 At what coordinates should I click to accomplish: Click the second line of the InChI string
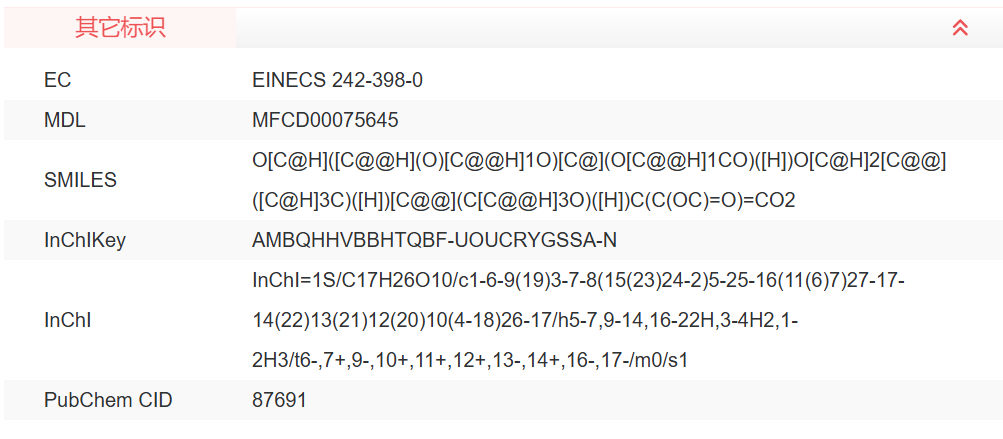(524, 320)
